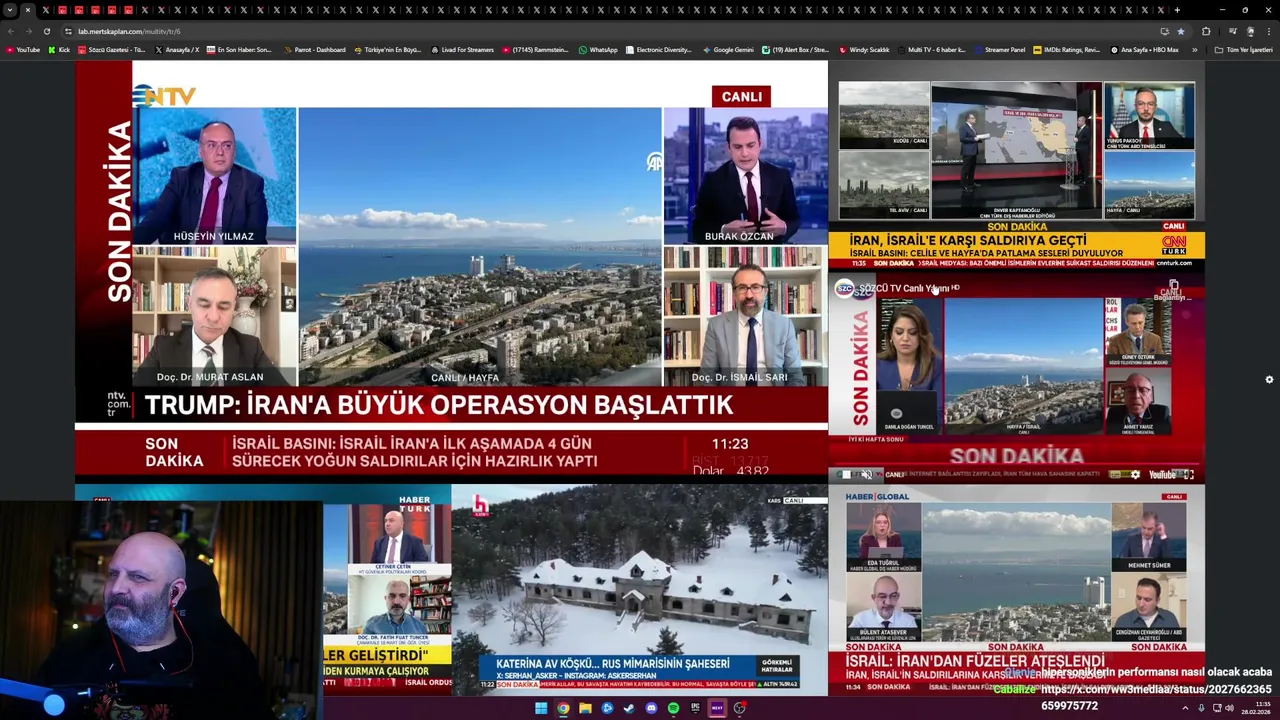
Task: Click the Sözcü channel logo in the player
Action: tap(845, 288)
